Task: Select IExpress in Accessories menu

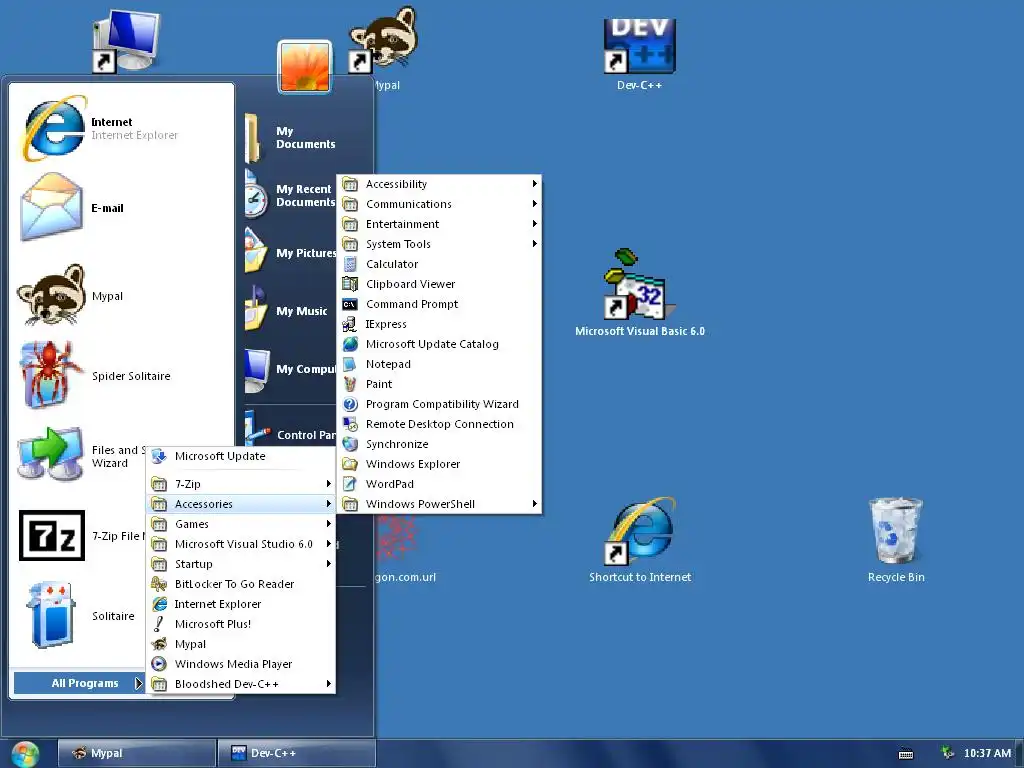Action: pos(440,324)
